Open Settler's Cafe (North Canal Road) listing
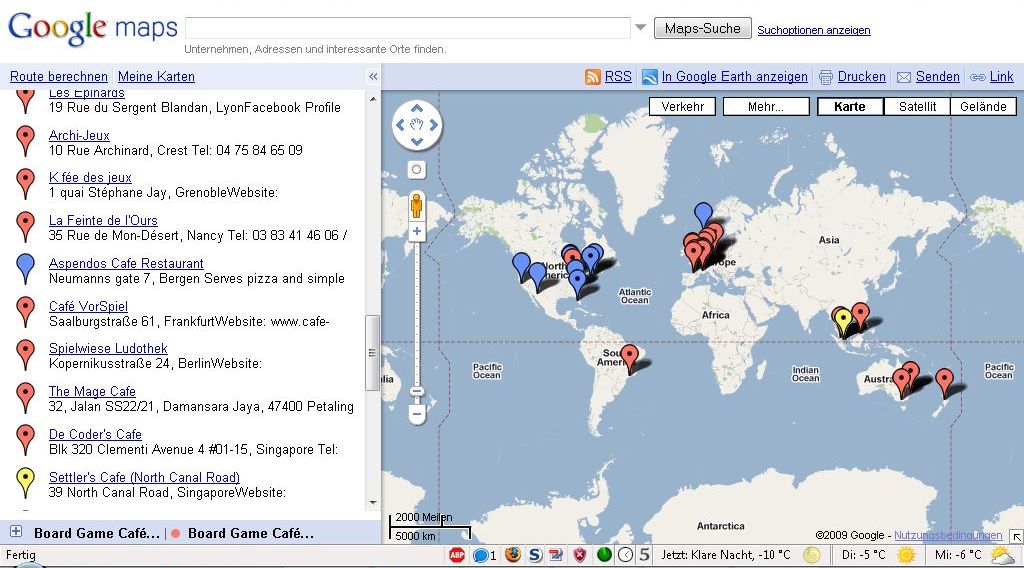 [x=144, y=477]
